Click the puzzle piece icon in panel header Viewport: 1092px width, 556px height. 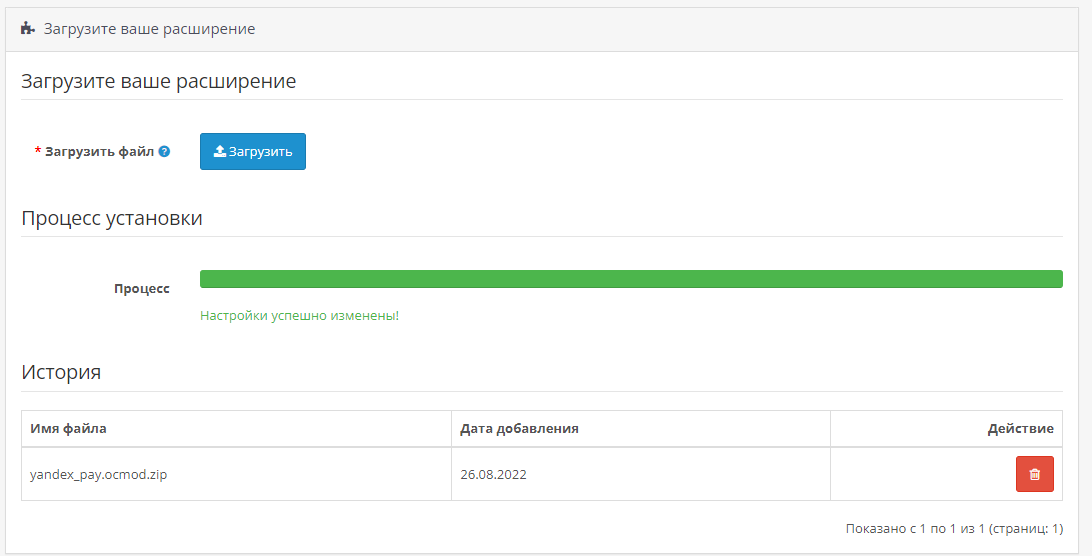(x=28, y=29)
